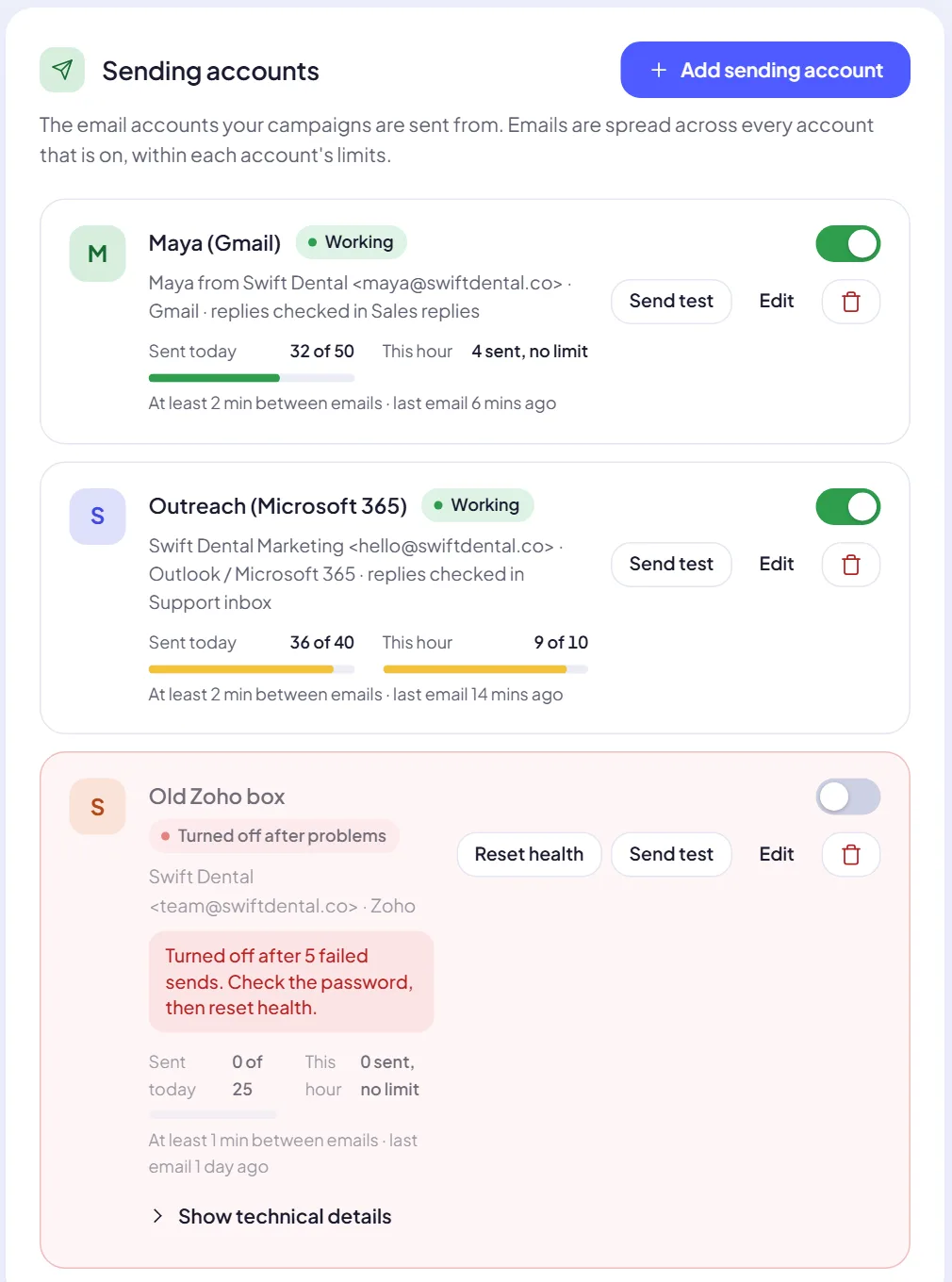Disable the Outreach (Microsoft 365) toggle
This screenshot has width=952, height=1282.
[x=848, y=507]
